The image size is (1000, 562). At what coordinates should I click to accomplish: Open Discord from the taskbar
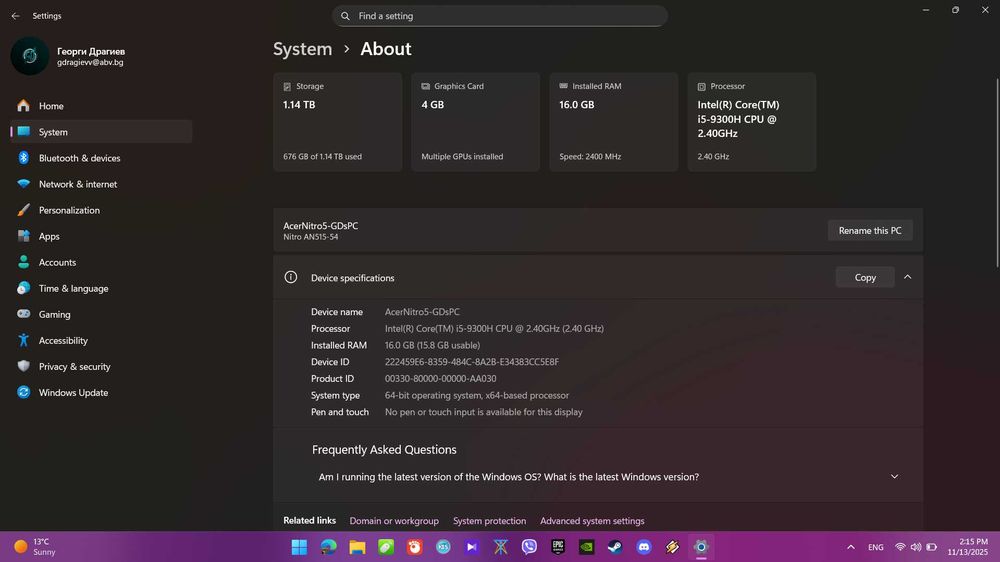click(x=644, y=547)
